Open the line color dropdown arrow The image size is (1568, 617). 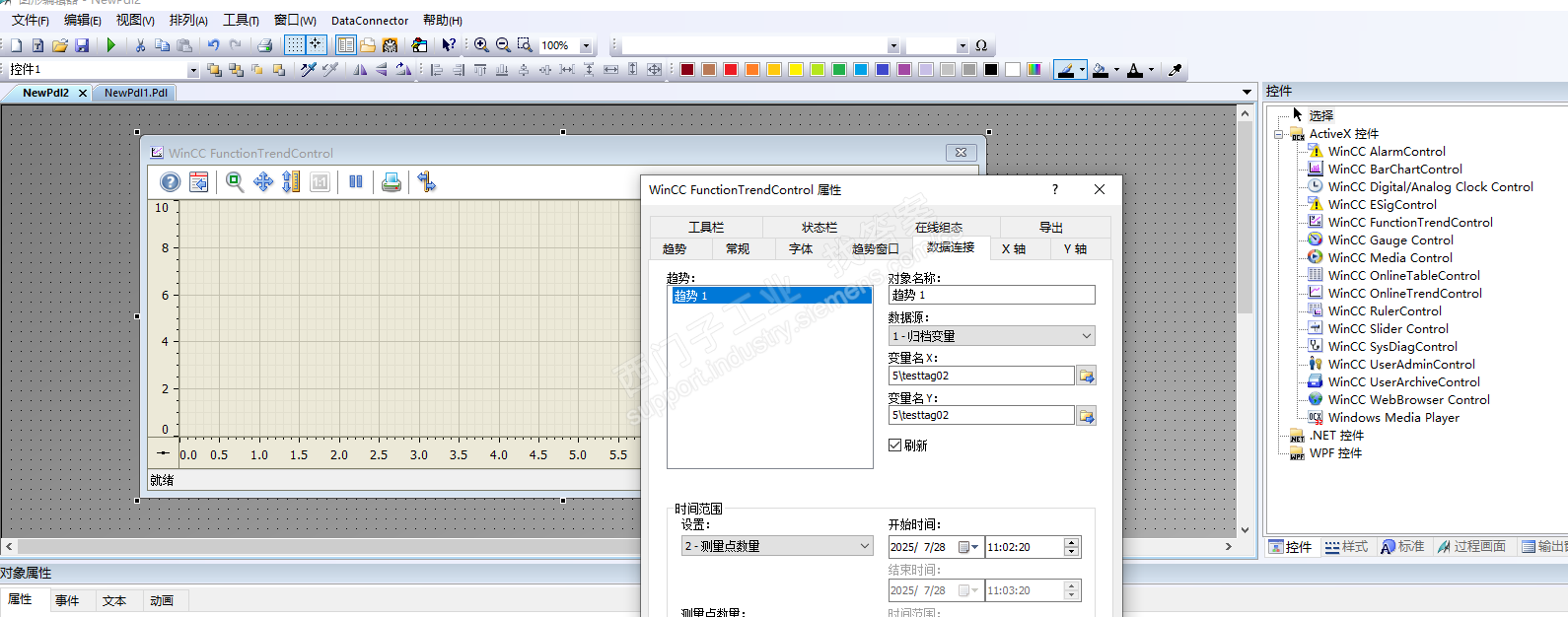(x=1082, y=70)
